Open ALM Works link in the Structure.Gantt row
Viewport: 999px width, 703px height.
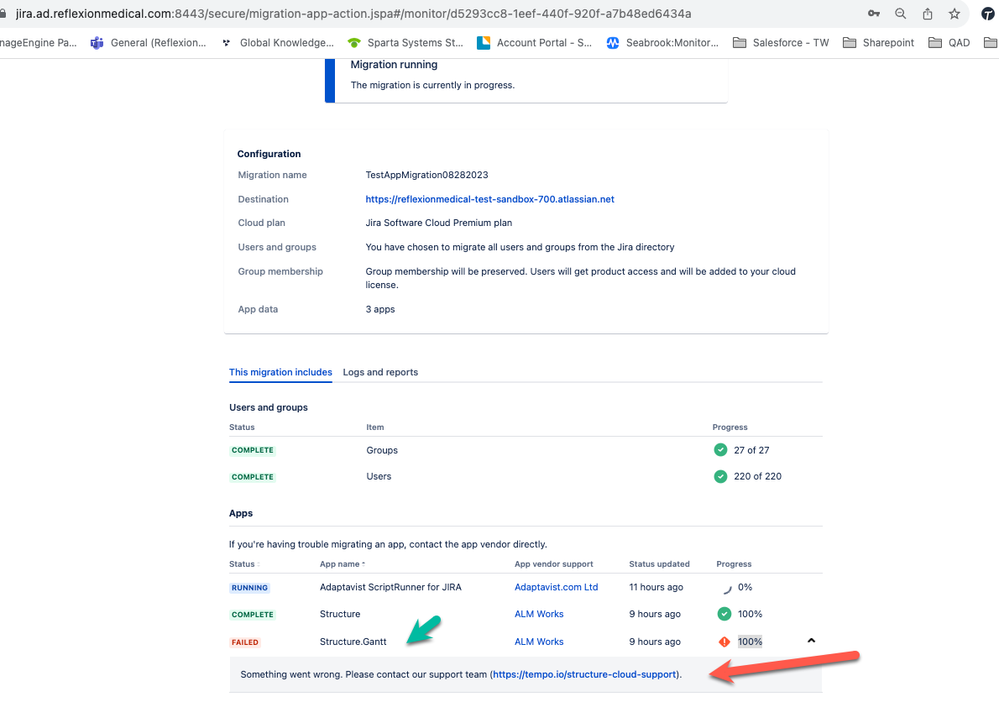(539, 642)
